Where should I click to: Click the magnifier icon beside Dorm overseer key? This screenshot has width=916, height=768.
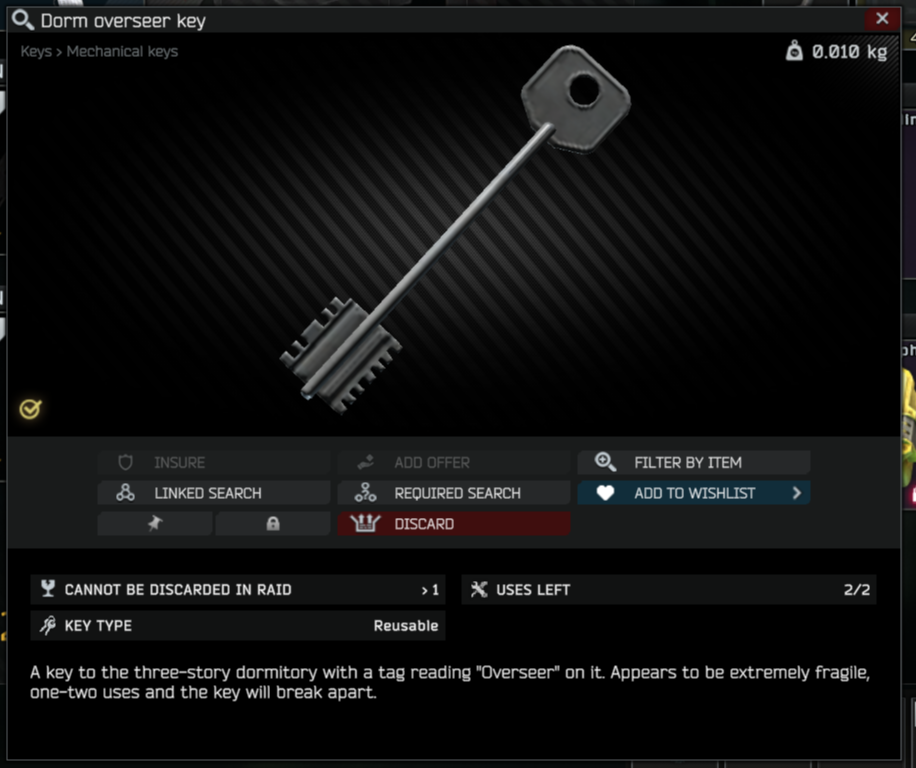tap(23, 20)
